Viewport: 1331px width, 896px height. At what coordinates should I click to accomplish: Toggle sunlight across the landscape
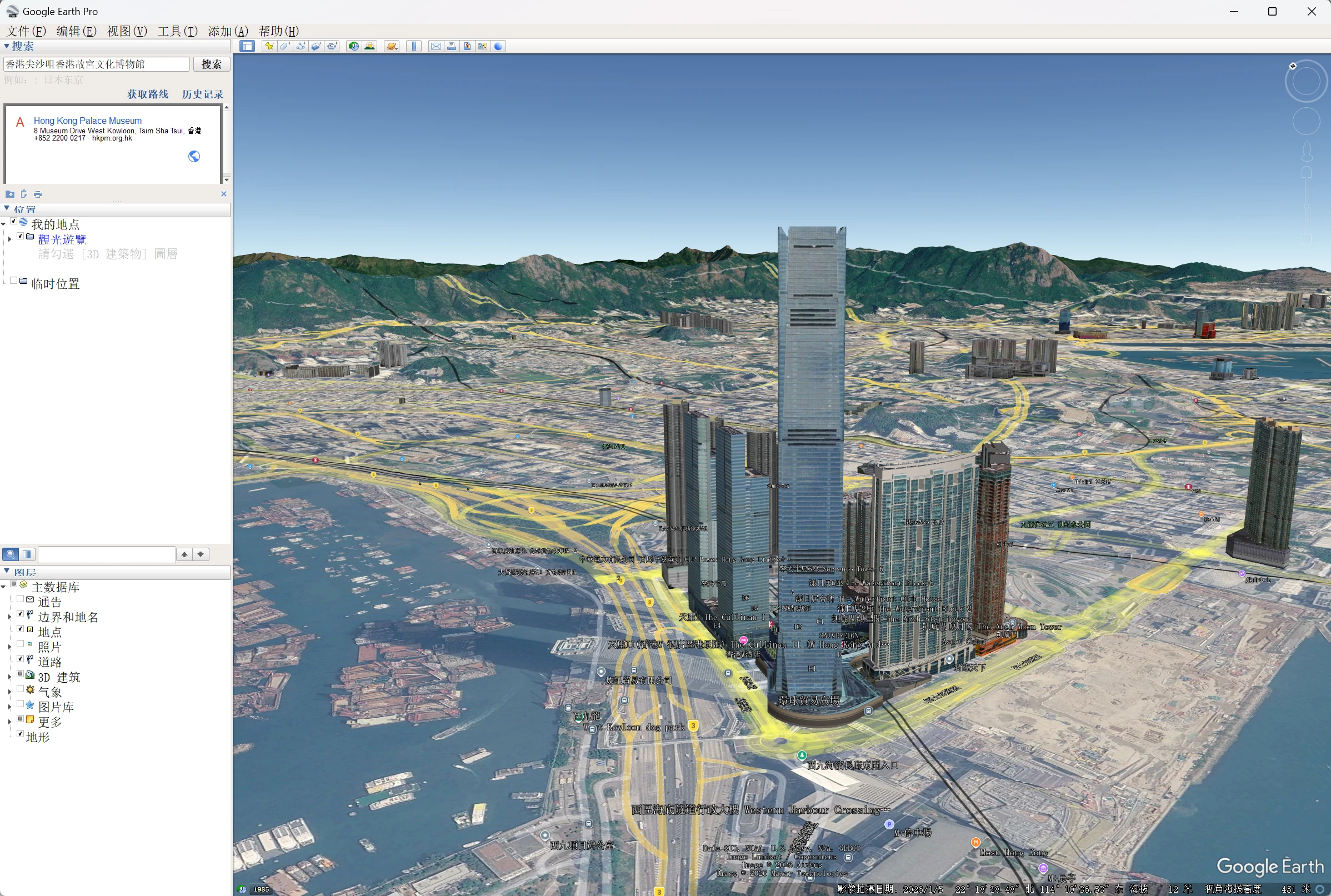coord(370,46)
